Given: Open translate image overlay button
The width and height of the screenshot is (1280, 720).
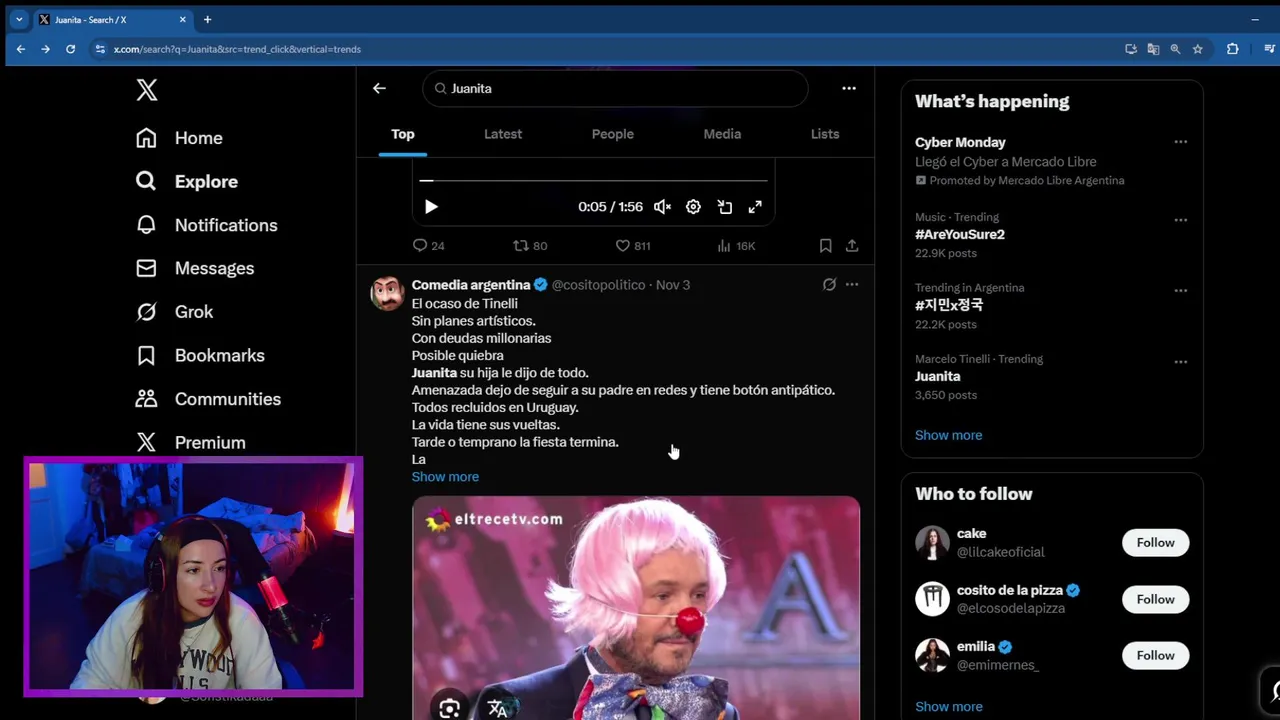Looking at the screenshot, I should tap(497, 708).
